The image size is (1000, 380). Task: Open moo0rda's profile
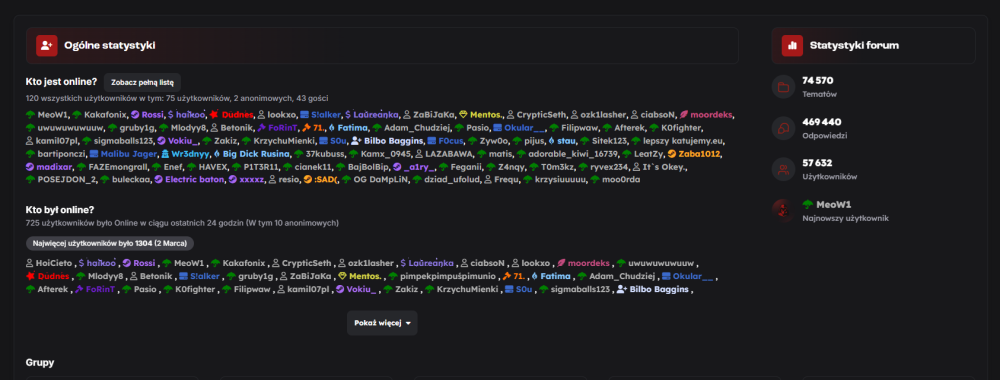tap(621, 180)
